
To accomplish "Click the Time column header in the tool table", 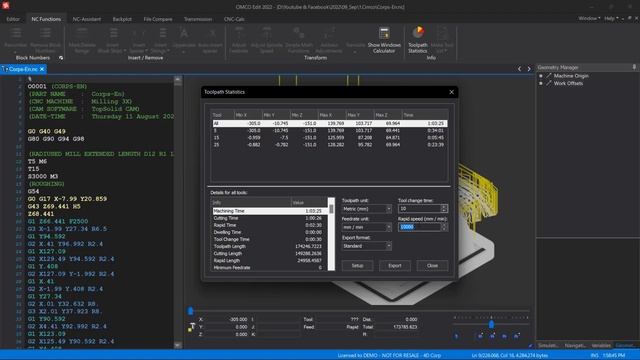I will tap(424, 115).
